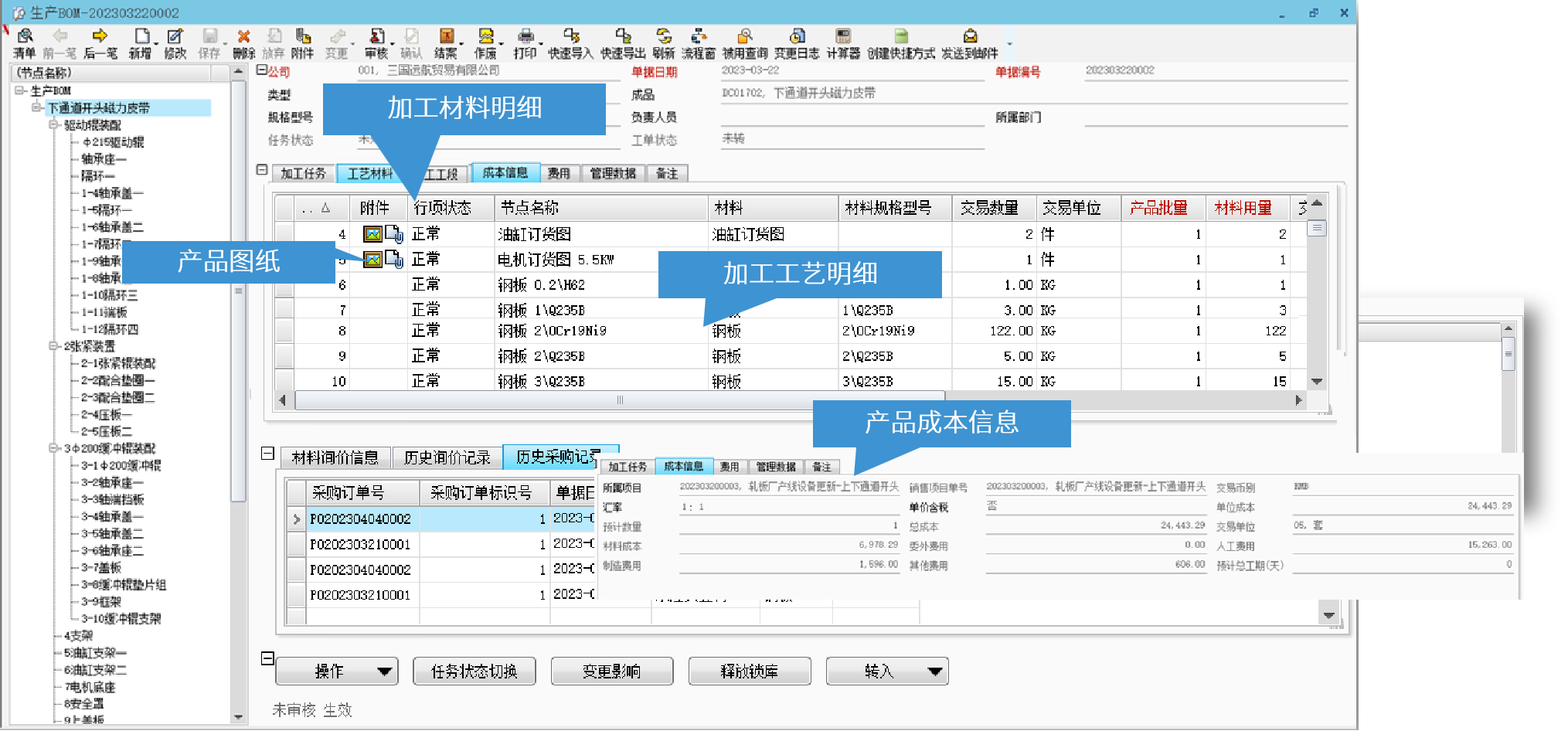Open the 材料询价信息 tab
This screenshot has width=1568, height=731.
click(335, 457)
